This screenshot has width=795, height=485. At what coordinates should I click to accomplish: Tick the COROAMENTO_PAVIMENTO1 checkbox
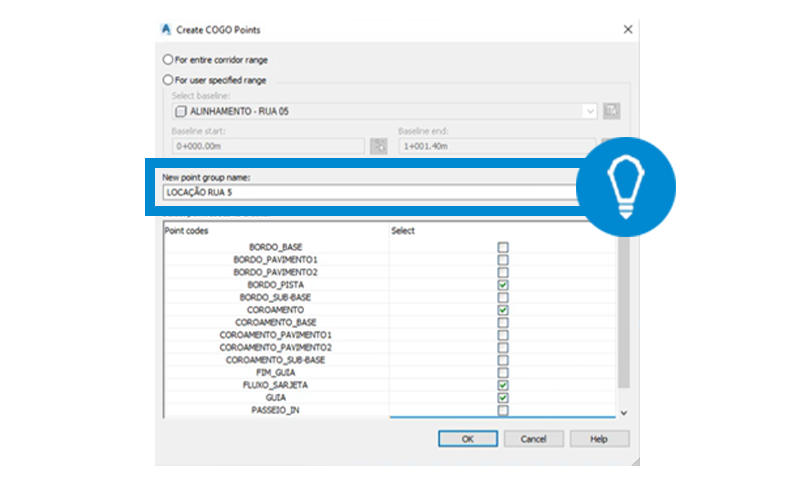coord(503,335)
